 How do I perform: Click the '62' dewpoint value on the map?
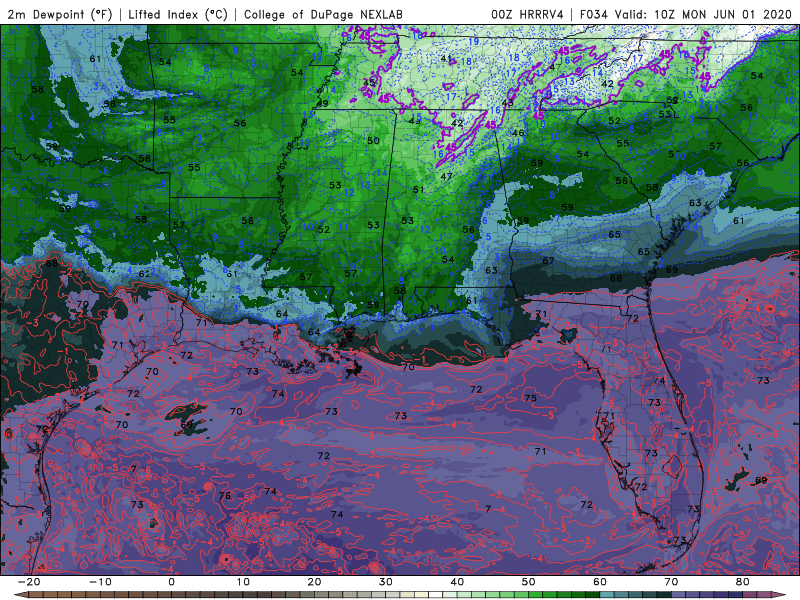144,273
